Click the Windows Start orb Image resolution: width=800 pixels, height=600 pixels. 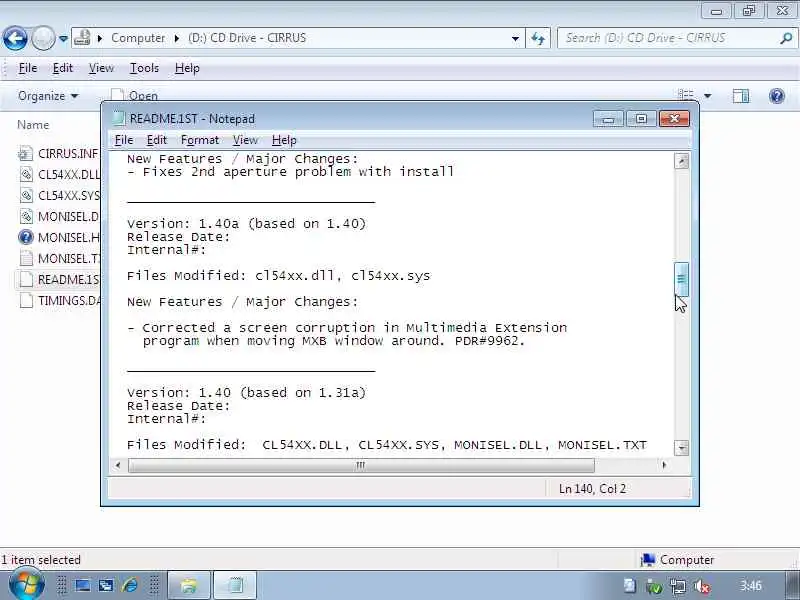click(x=26, y=586)
